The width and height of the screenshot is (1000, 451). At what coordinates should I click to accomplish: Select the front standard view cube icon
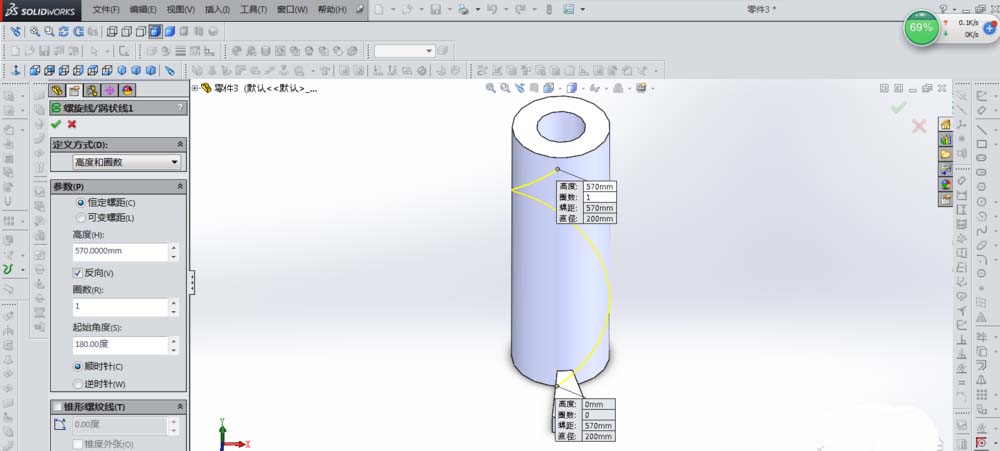pos(34,70)
